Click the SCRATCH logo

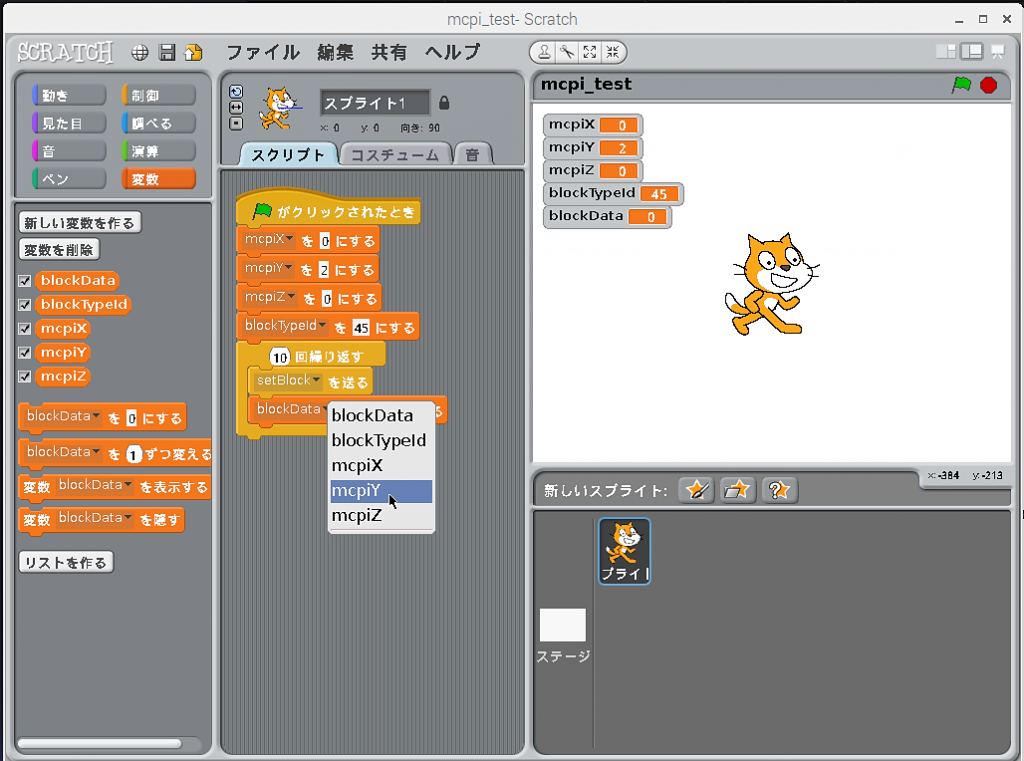[x=65, y=52]
